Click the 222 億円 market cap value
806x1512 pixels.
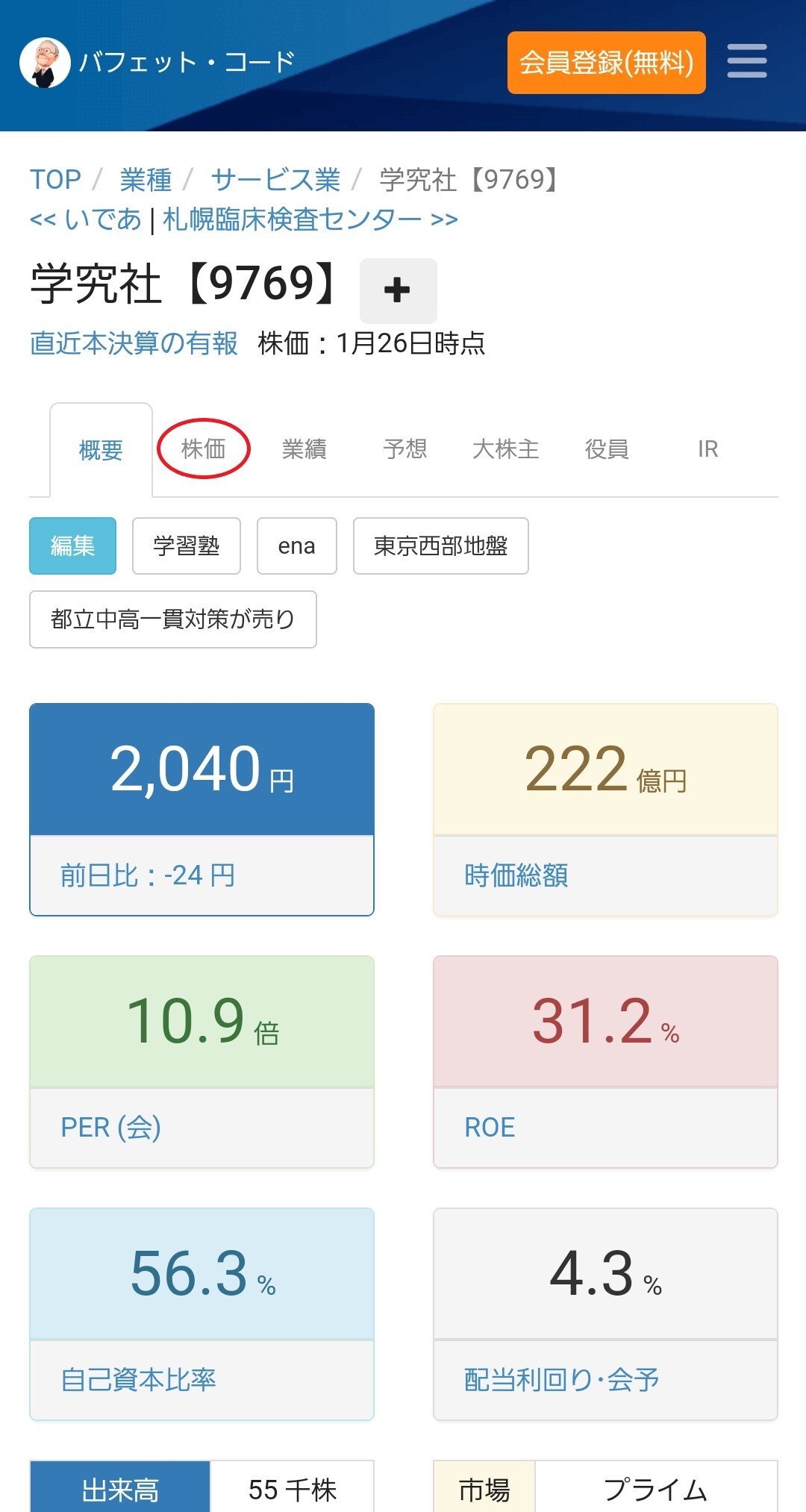pyautogui.click(x=605, y=769)
